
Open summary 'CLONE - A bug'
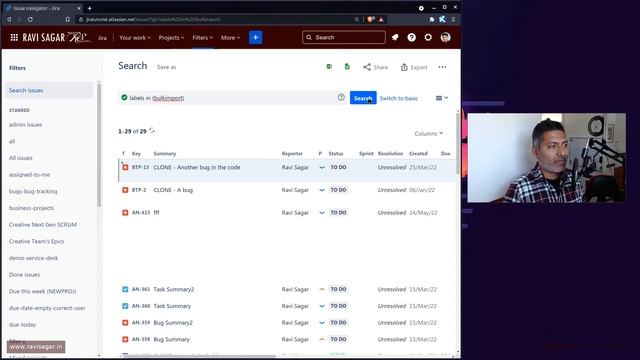[x=173, y=190]
